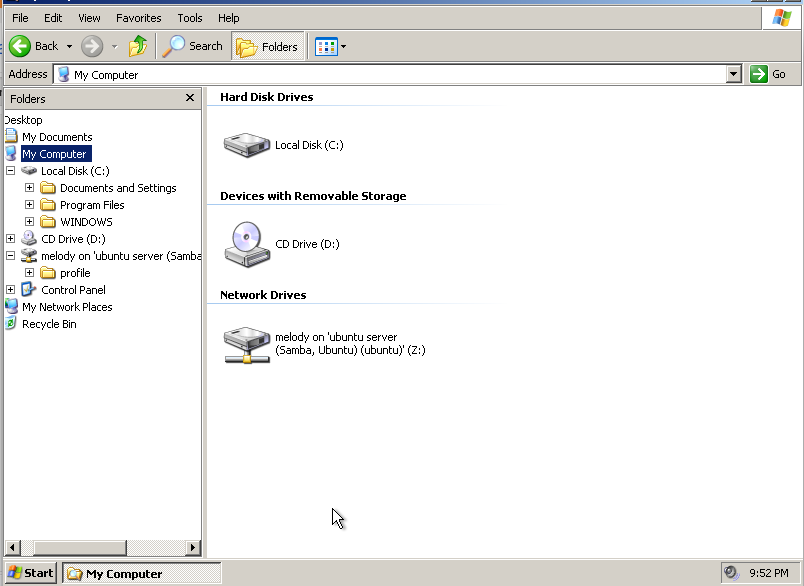Click Devices with Removable Storage header
This screenshot has width=804, height=586.
click(x=313, y=196)
